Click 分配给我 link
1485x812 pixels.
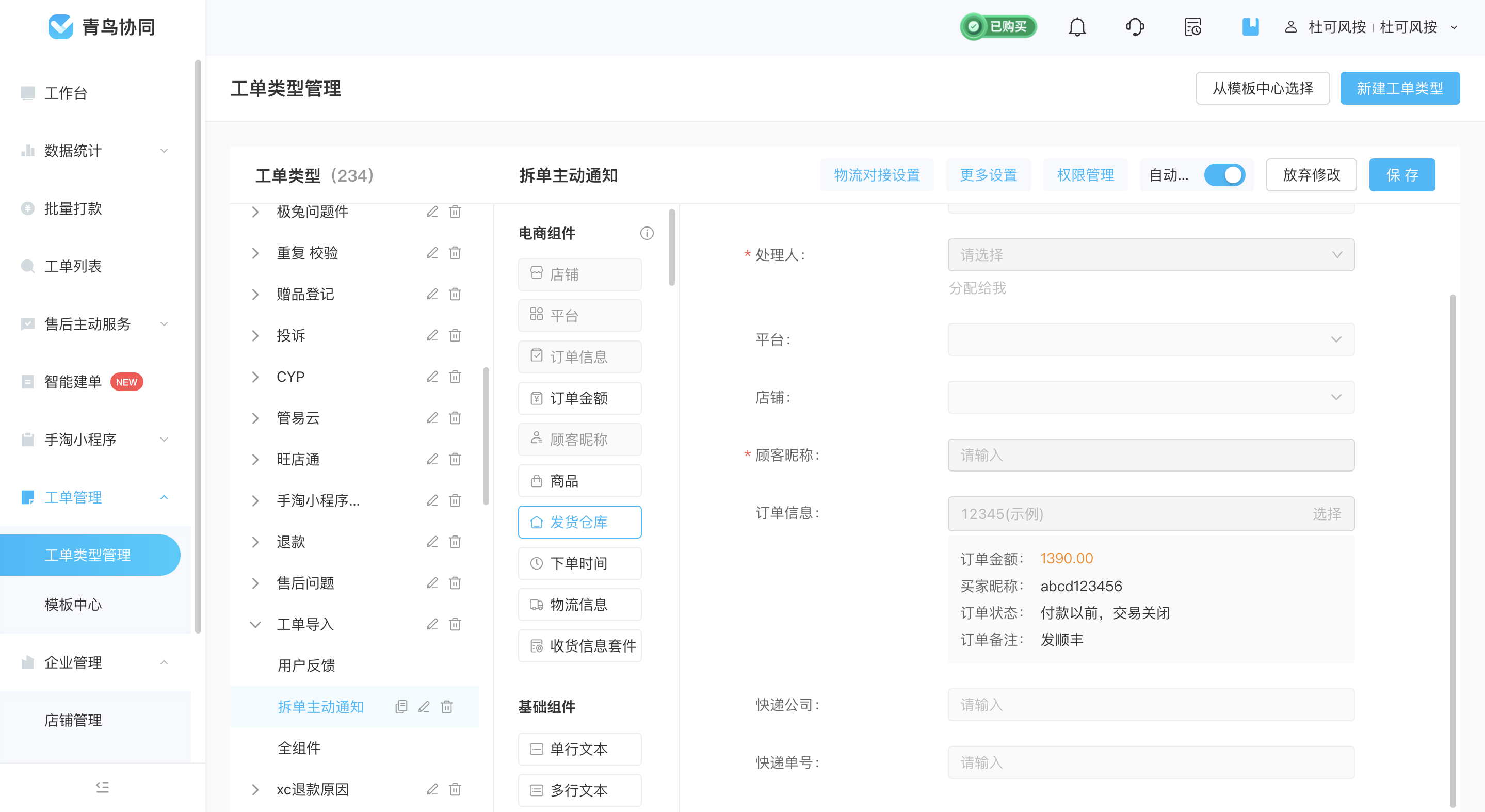click(977, 288)
